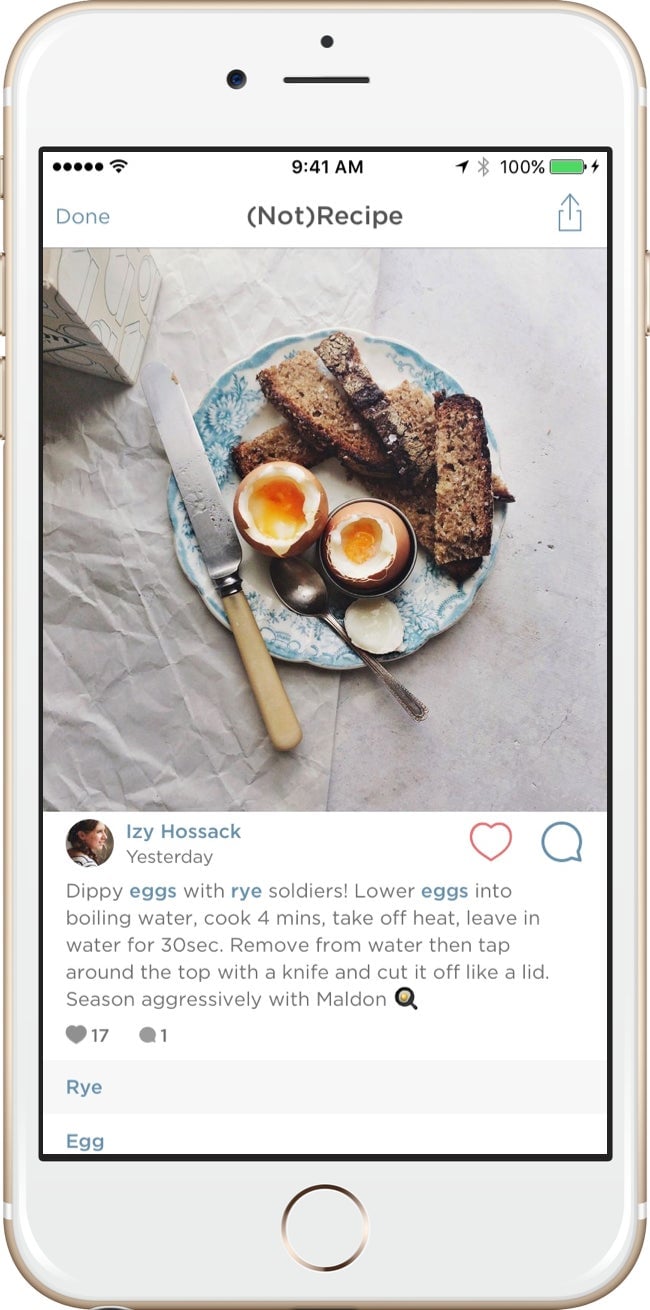The image size is (650, 1310).
Task: Open comments with the speech bubble icon
Action: click(x=562, y=842)
